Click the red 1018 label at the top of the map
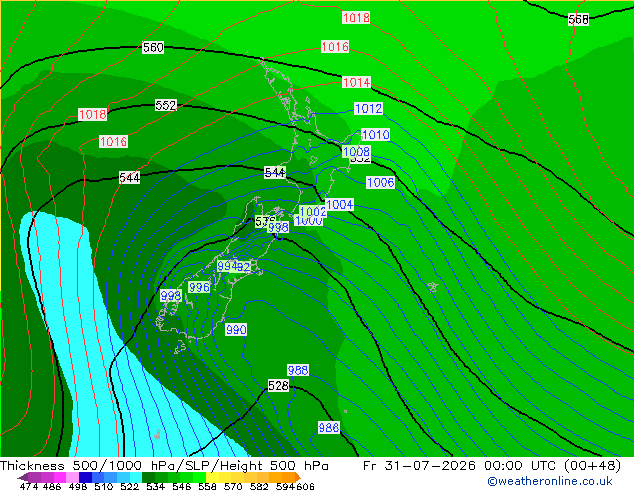 (x=356, y=18)
